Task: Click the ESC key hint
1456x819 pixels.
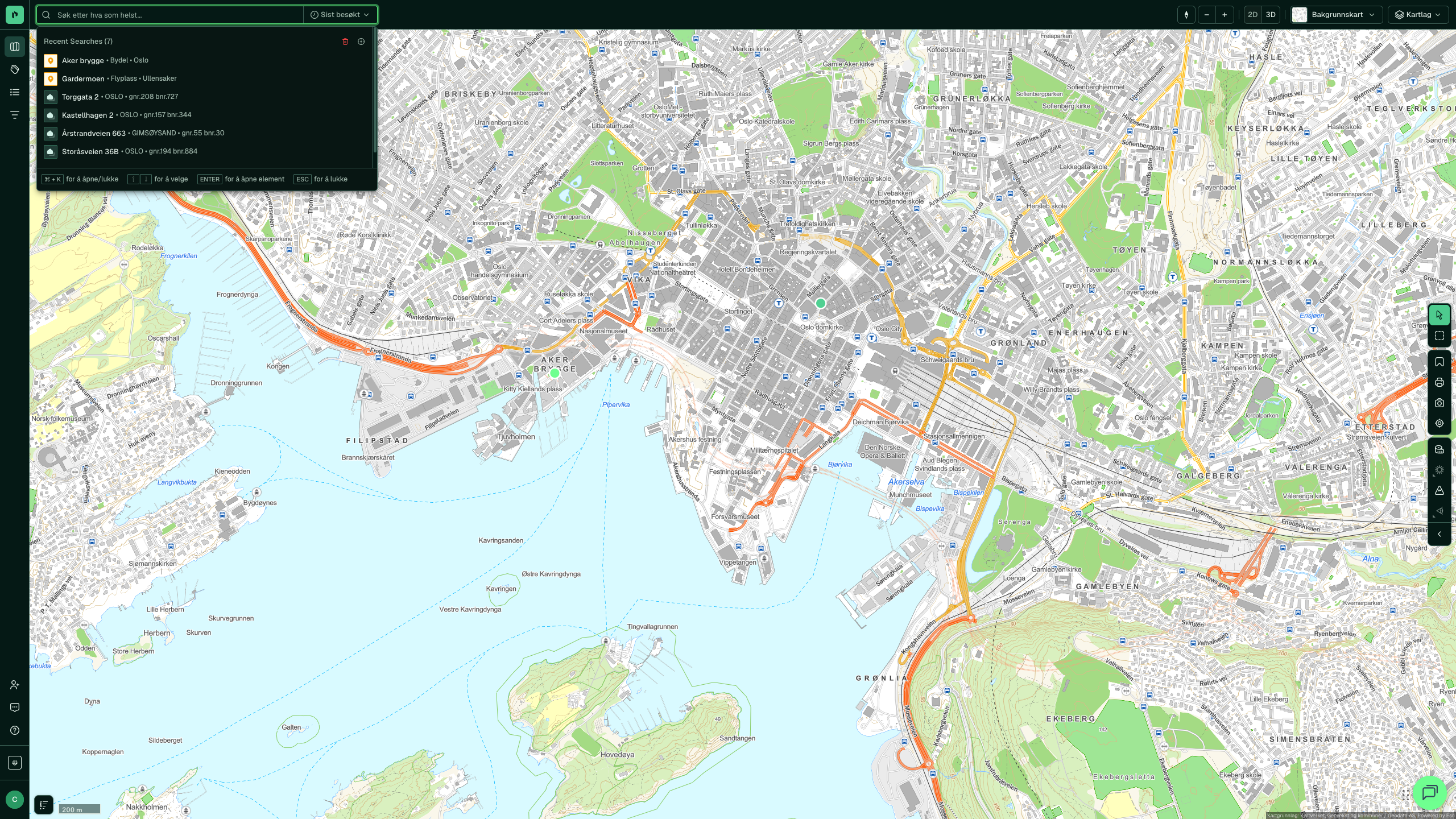Action: coord(303,179)
